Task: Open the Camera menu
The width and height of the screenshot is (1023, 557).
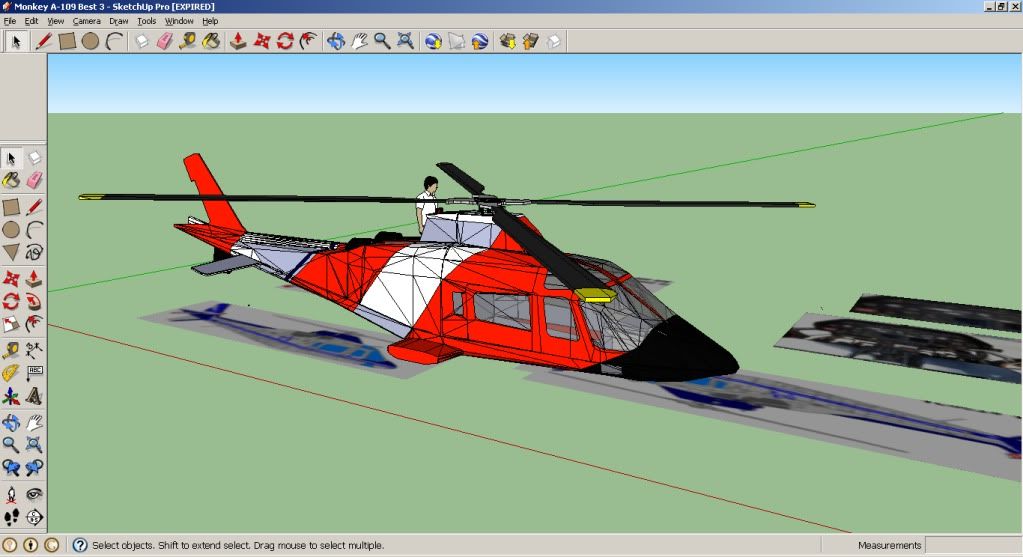Action: 87,21
